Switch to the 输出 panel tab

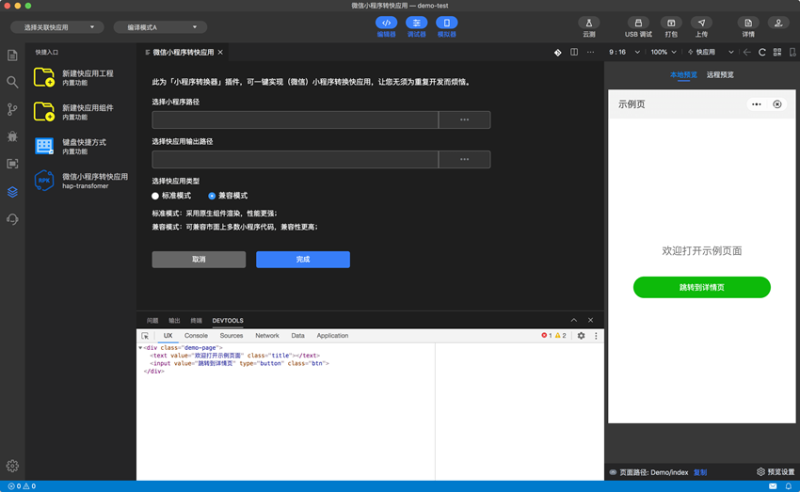coord(174,321)
